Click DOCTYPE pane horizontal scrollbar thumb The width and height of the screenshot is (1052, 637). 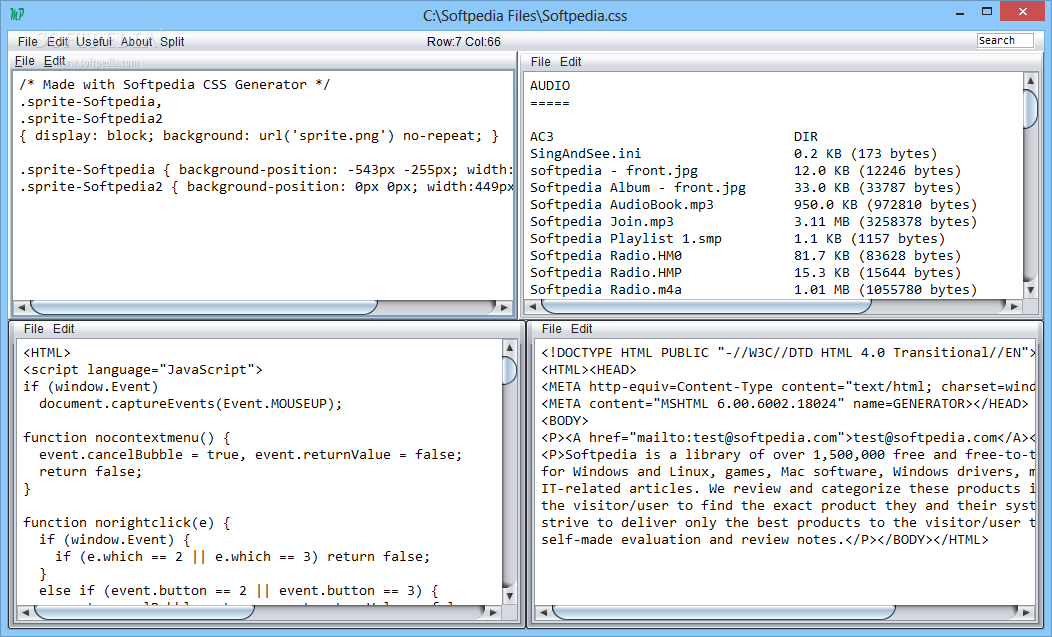724,612
